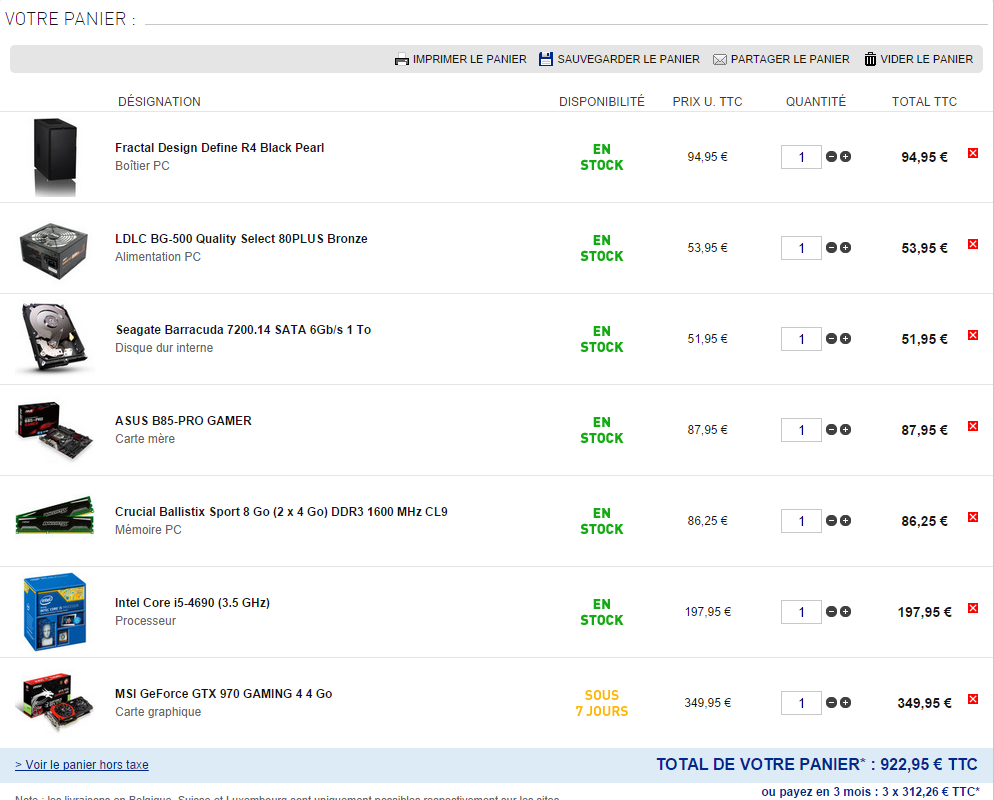Remove ASUS B85-PRO GAMER with red X
This screenshot has width=994, height=800.
pos(973,426)
